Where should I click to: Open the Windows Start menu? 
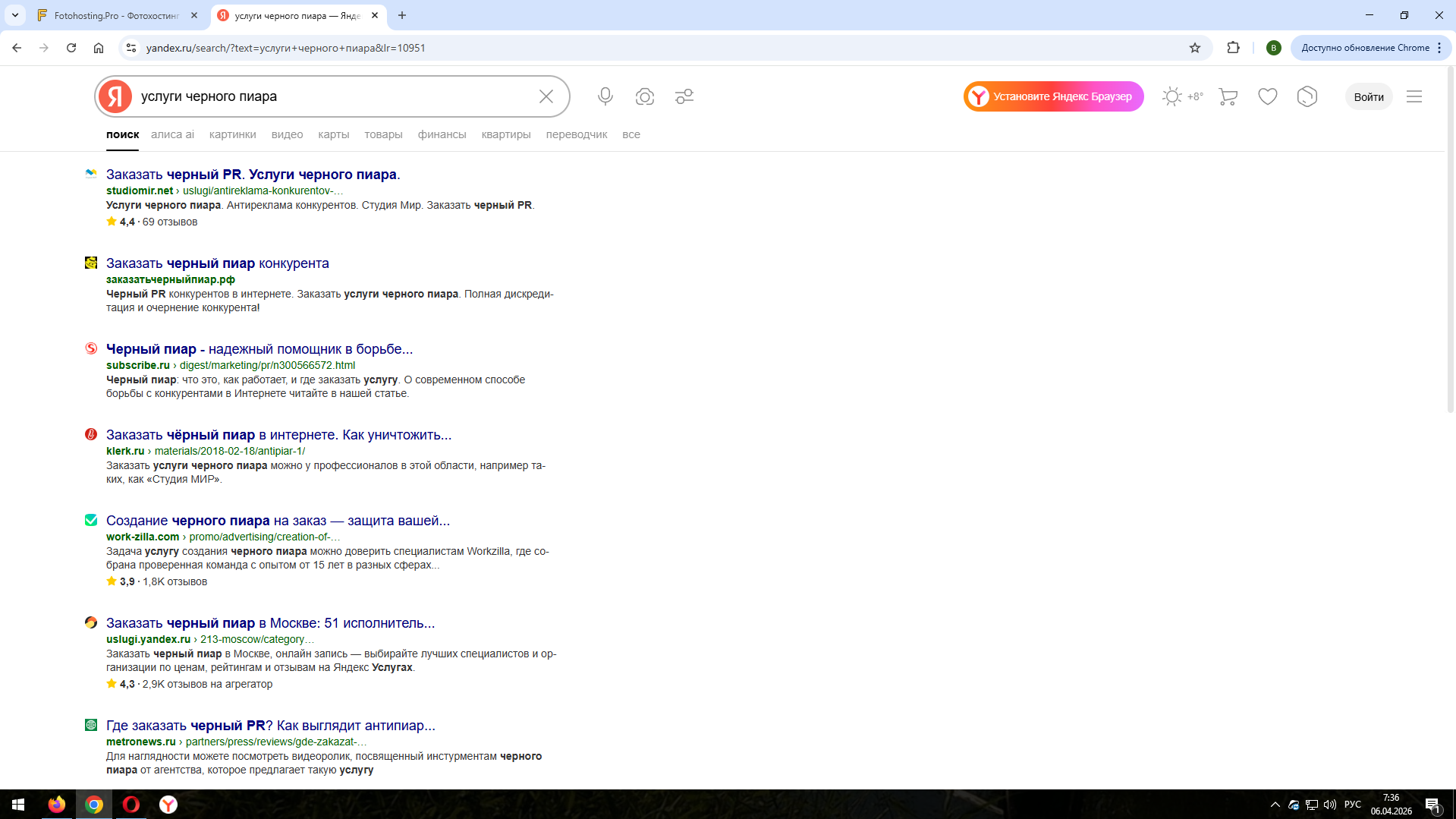coord(18,805)
